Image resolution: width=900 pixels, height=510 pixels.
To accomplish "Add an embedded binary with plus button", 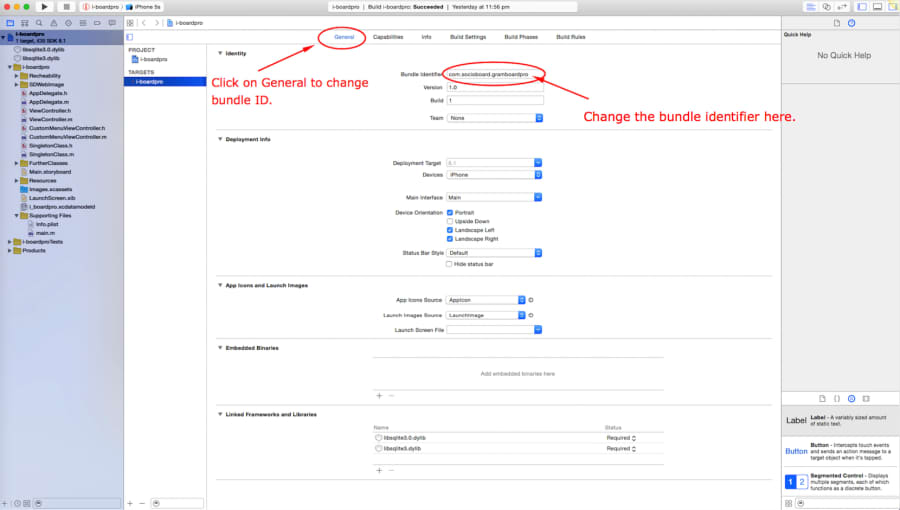I will tap(379, 396).
